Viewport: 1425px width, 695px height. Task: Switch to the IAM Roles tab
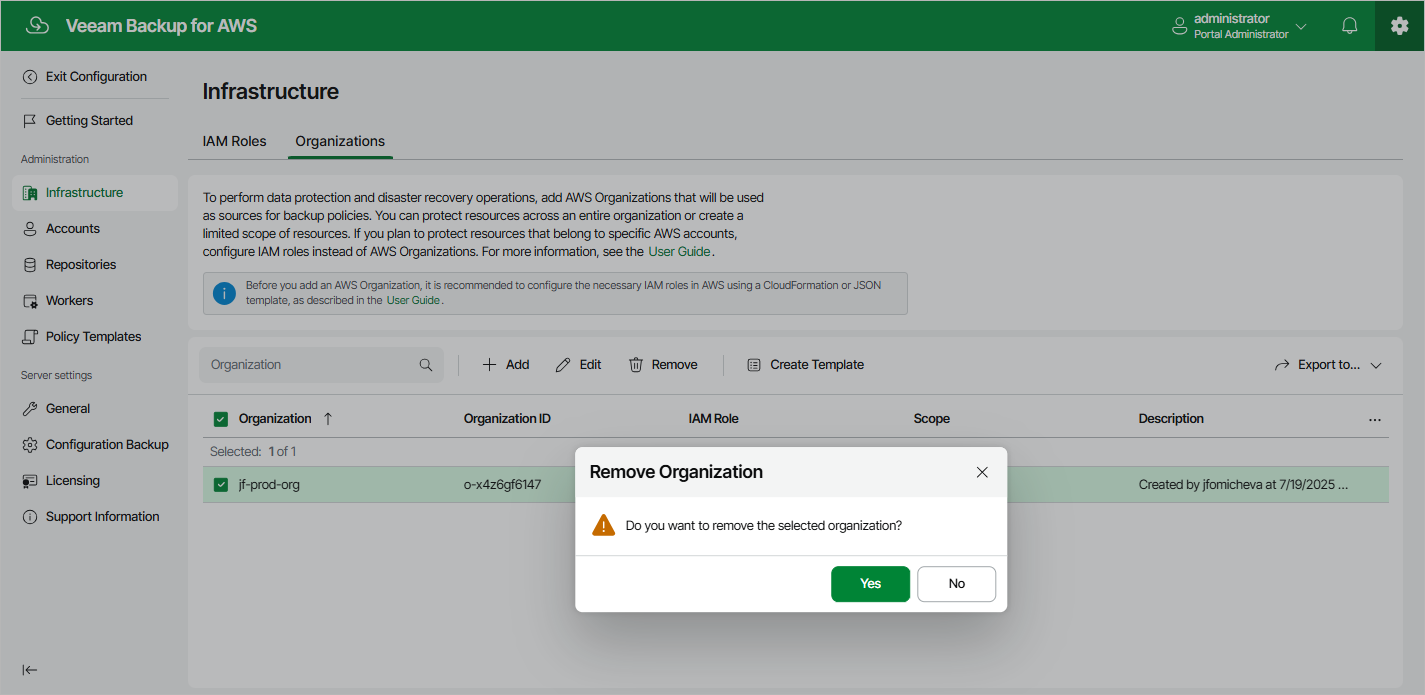(x=235, y=141)
